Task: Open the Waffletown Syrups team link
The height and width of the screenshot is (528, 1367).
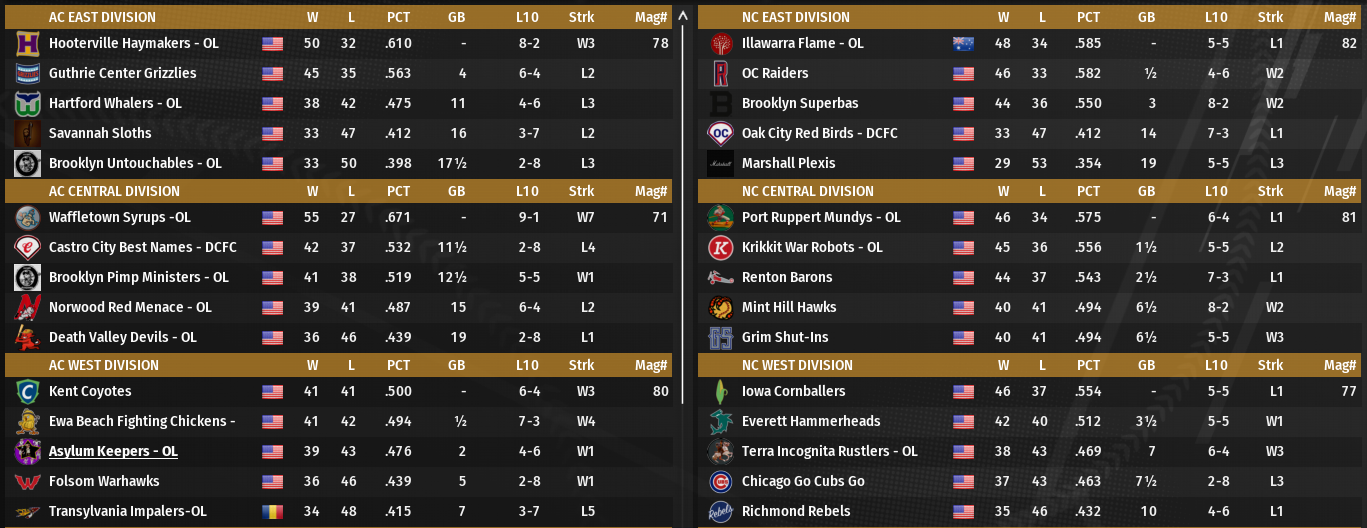Action: click(x=119, y=218)
